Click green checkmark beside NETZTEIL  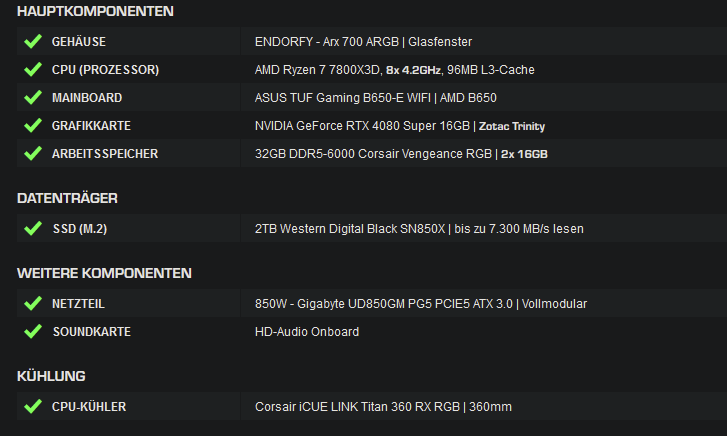[x=33, y=303]
